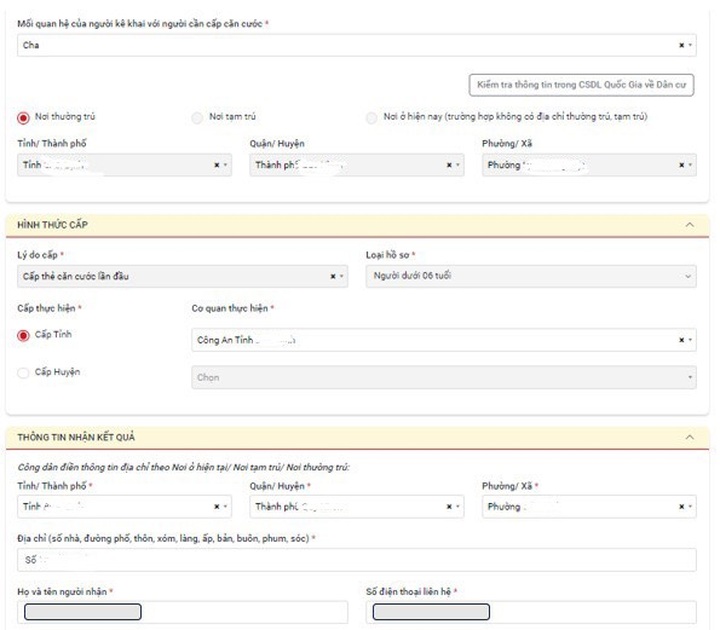Clear the Lý do cấp selection x icon

(x=332, y=277)
